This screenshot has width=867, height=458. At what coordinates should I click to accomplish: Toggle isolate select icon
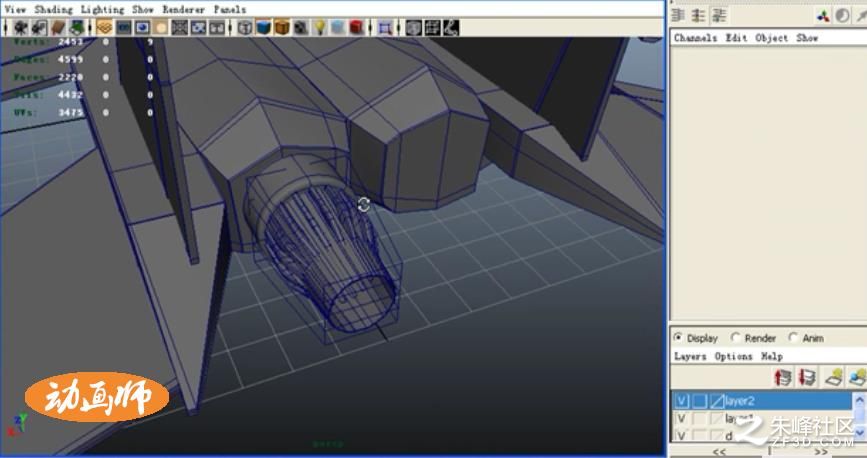(385, 27)
